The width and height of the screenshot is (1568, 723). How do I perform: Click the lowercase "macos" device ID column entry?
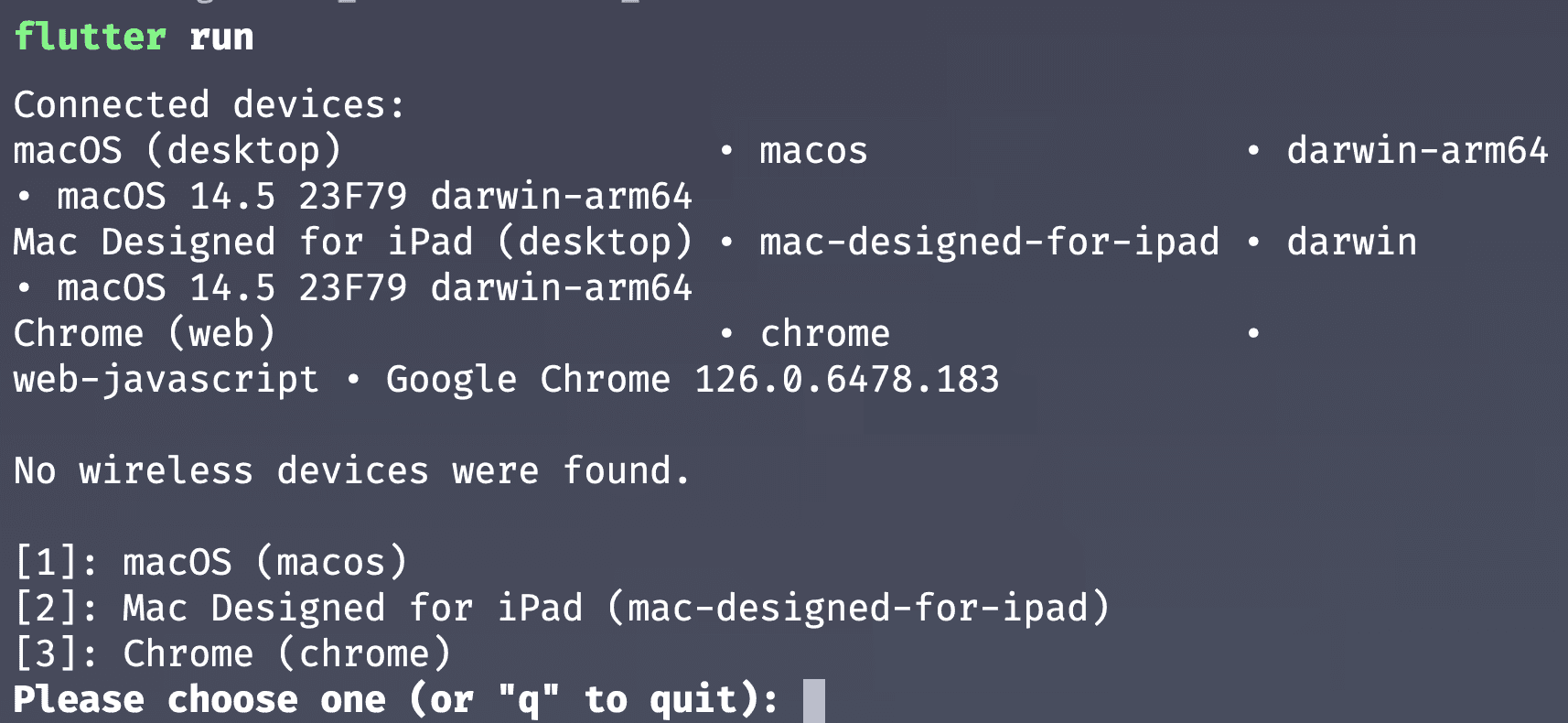coord(813,151)
